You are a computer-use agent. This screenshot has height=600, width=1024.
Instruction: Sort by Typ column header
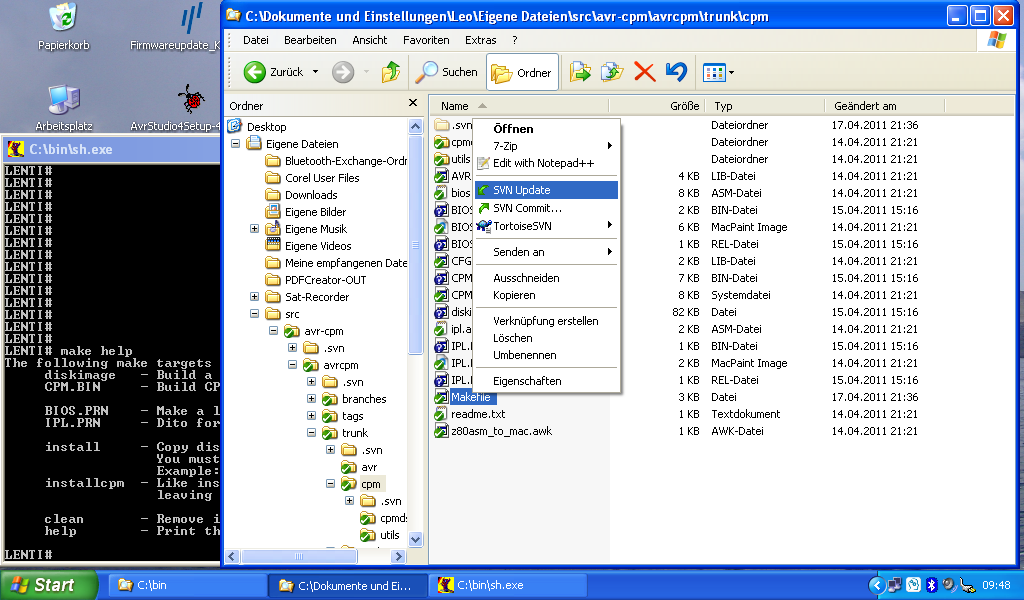765,106
